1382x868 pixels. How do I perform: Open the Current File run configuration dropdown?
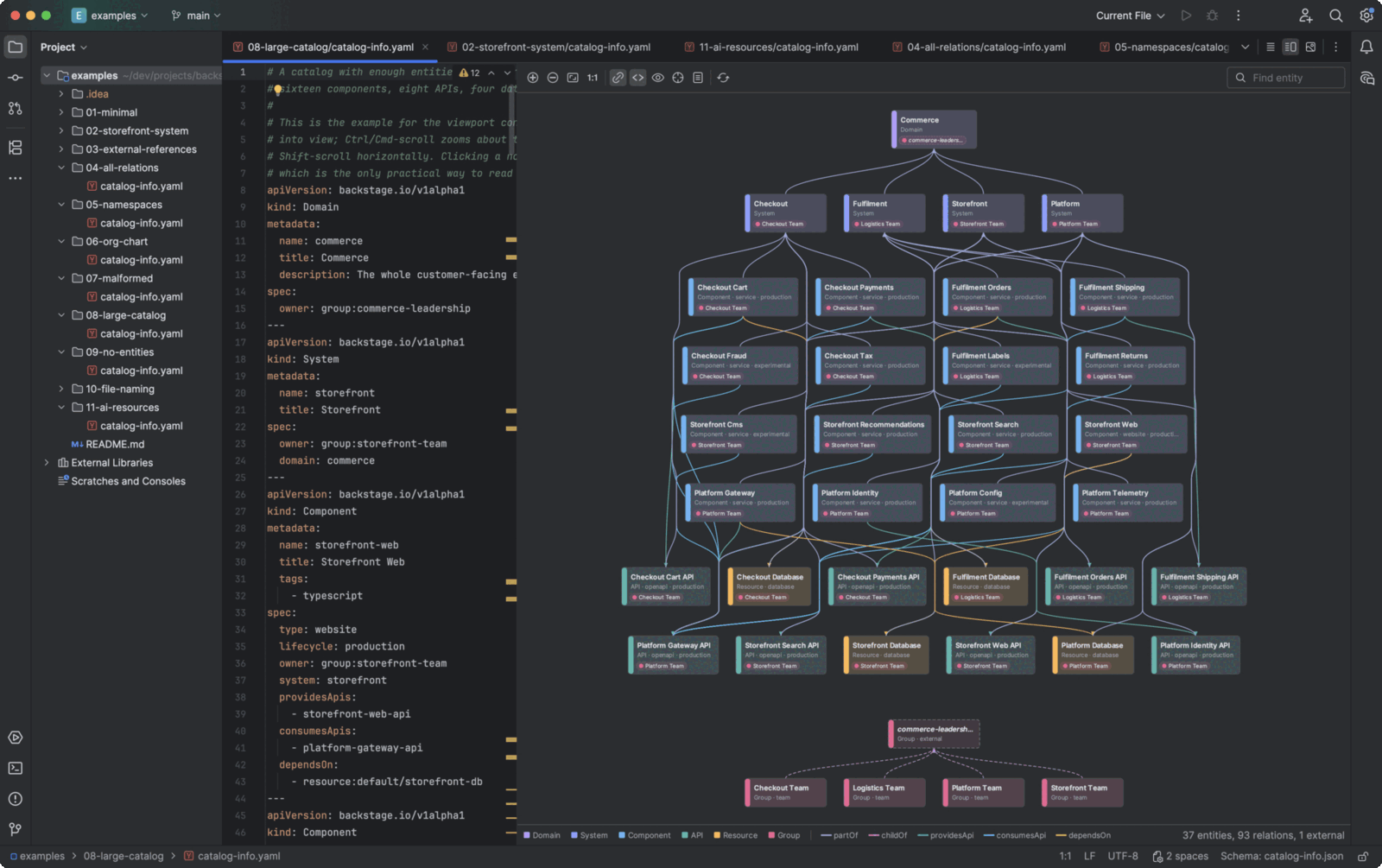tap(1131, 16)
